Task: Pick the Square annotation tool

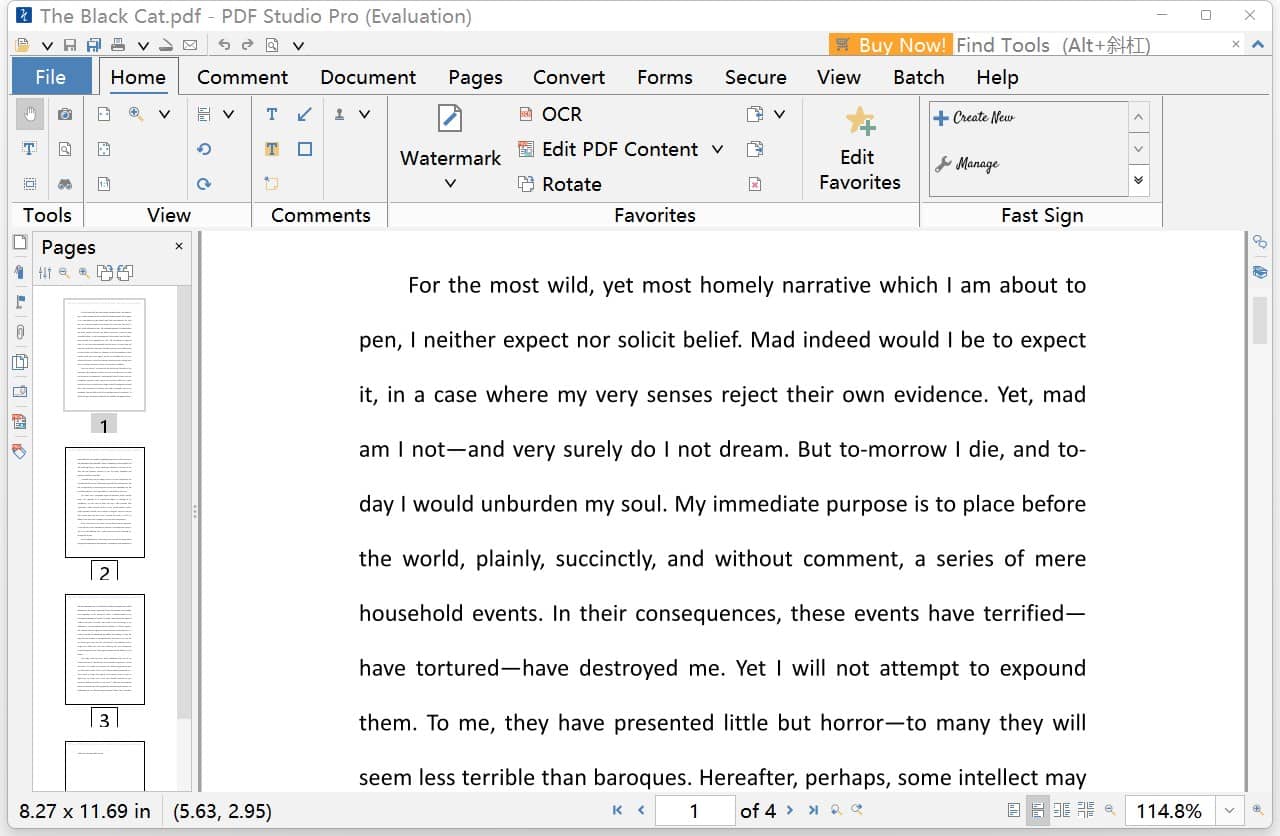Action: (x=305, y=149)
